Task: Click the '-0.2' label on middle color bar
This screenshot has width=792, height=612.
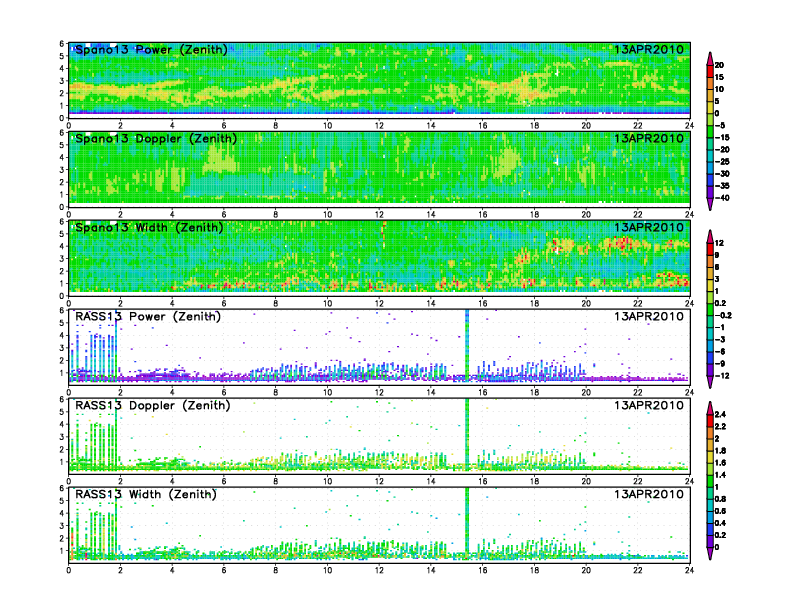Action: [723, 315]
